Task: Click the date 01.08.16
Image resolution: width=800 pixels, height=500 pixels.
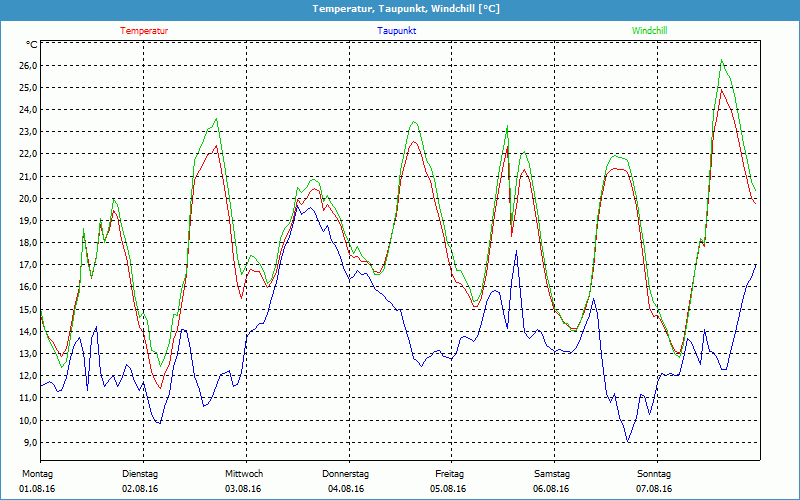Action: 37,489
